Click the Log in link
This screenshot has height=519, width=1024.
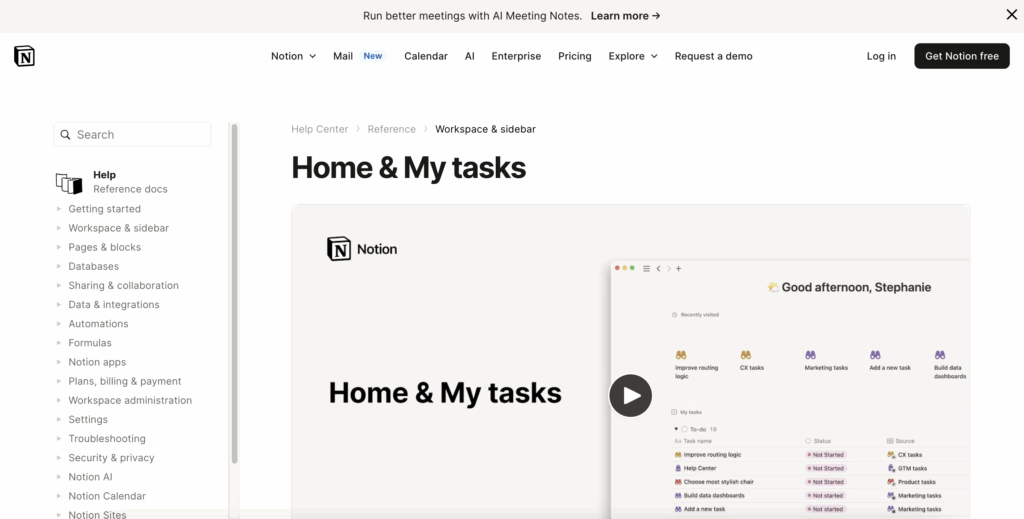point(881,56)
